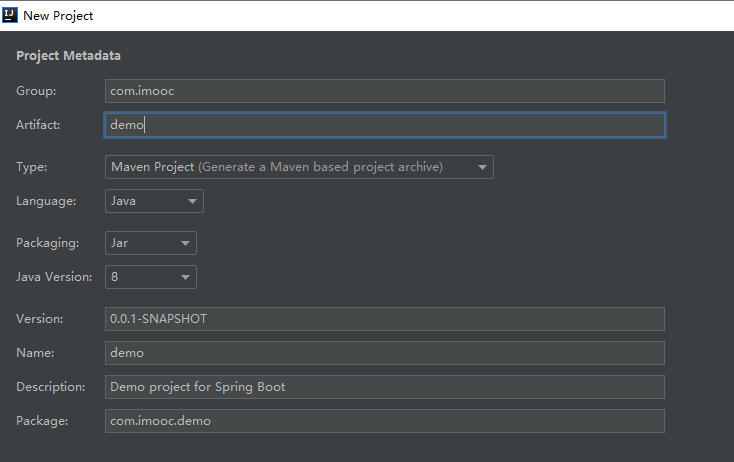Click the "Group:" label
Viewport: 734px width, 462px height.
36,91
